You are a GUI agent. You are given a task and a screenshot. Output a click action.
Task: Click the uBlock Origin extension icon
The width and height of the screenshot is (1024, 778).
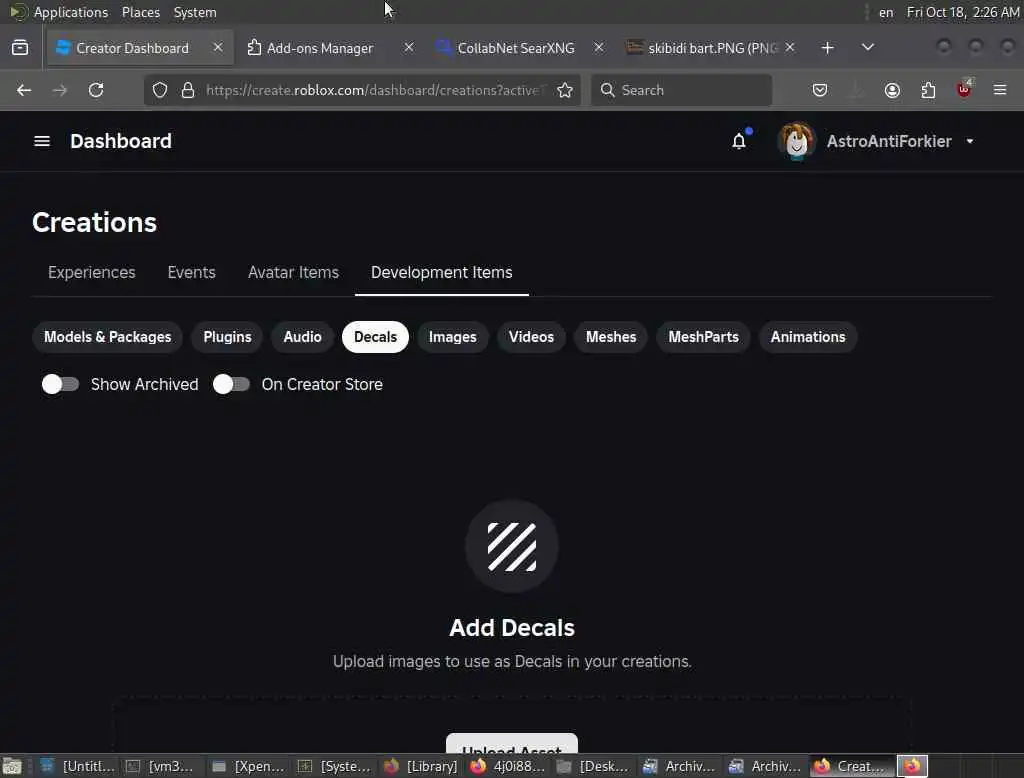(964, 89)
